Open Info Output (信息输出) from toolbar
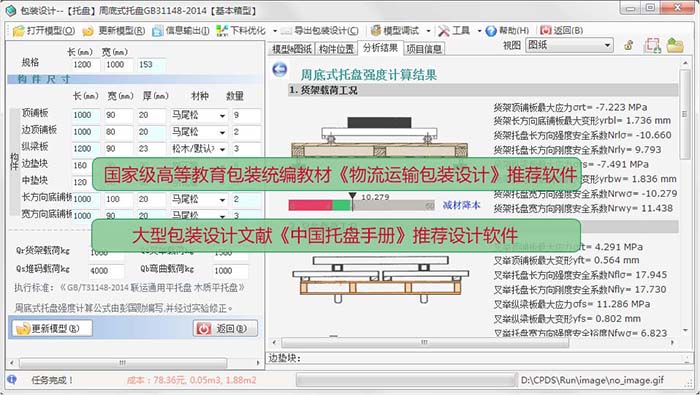The width and height of the screenshot is (700, 395). coord(157,31)
